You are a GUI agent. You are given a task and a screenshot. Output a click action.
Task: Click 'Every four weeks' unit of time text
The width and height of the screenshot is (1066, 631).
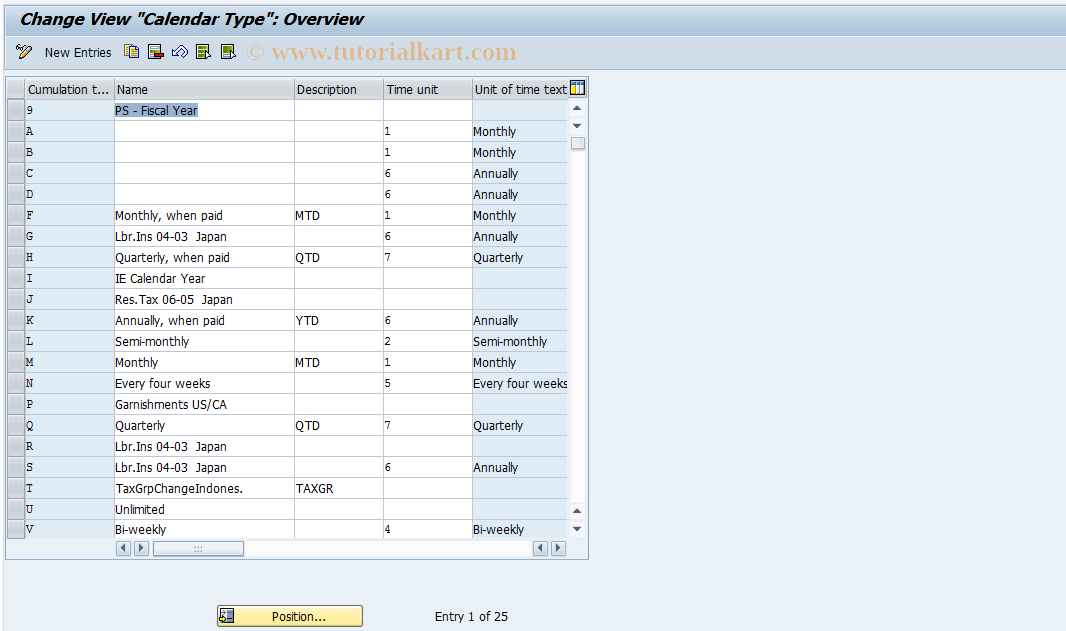point(520,383)
